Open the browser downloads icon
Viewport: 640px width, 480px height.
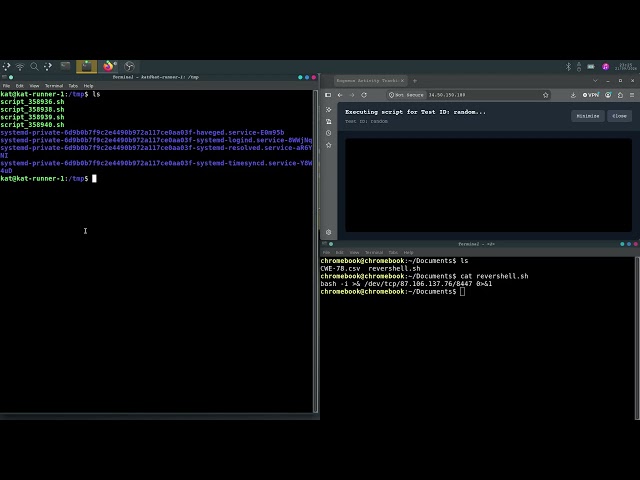coord(573,95)
